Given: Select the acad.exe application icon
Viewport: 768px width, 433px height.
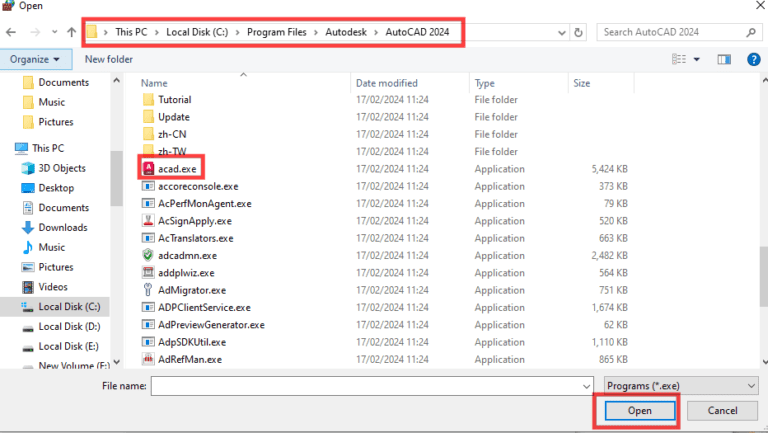Looking at the screenshot, I should 148,168.
